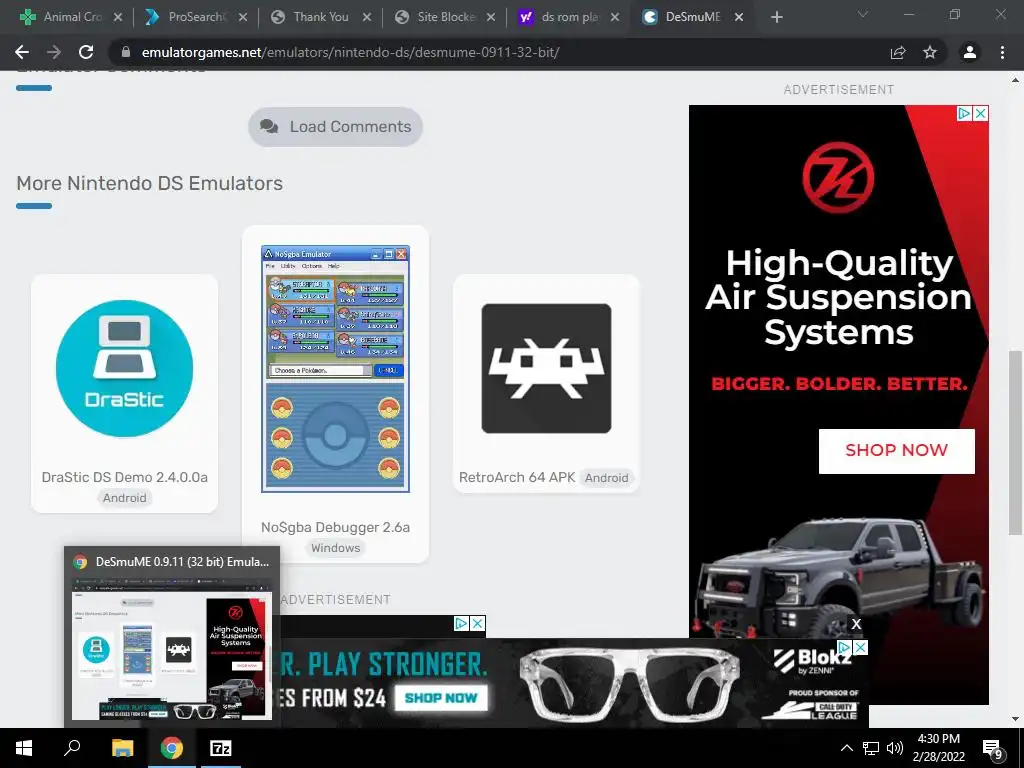Screen dimensions: 1024x768
Task: Click AdChoices icon on air suspension ad
Action: (x=964, y=114)
